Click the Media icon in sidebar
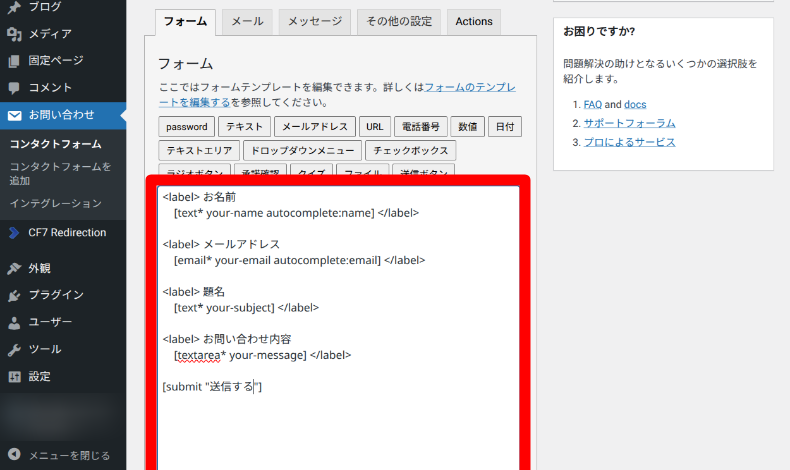790x470 pixels. [14, 34]
